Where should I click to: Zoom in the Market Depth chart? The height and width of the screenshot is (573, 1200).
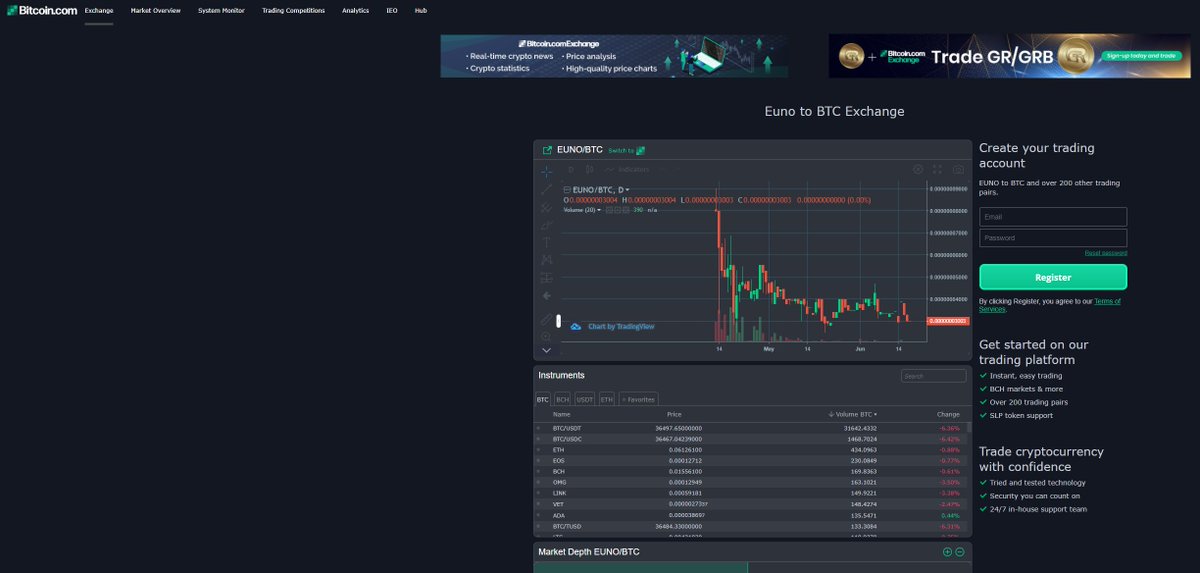[x=947, y=552]
